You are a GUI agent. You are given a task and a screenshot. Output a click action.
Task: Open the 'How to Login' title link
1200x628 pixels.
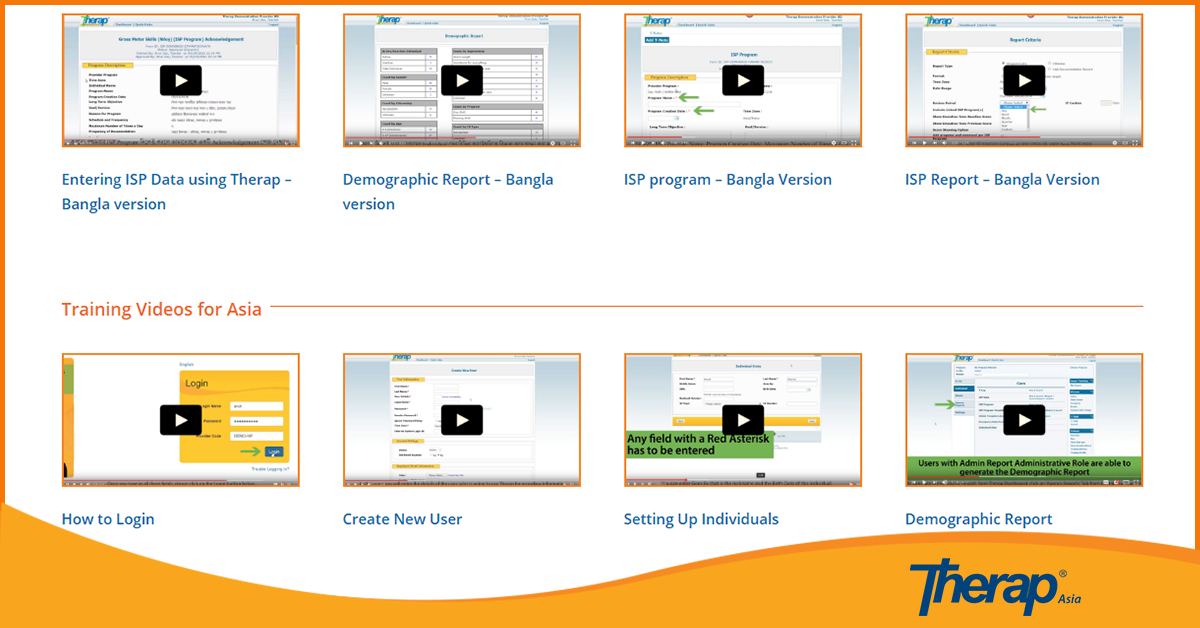point(108,519)
